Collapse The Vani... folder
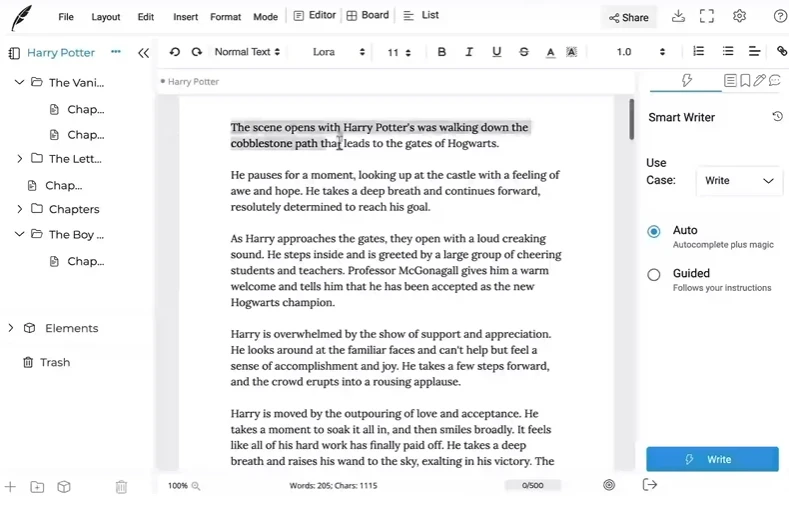The height and width of the screenshot is (520, 789). click(19, 82)
